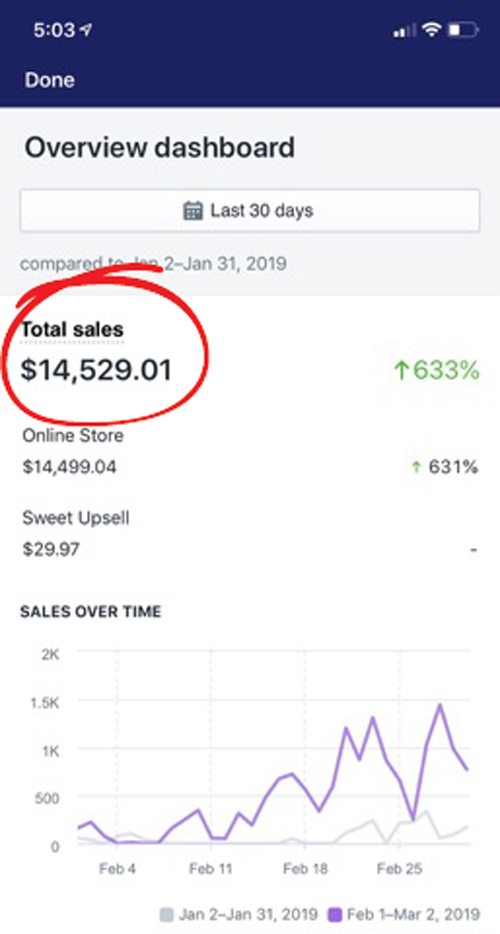Image resolution: width=500 pixels, height=934 pixels.
Task: Click the green up arrow beside 633%
Action: coord(401,371)
